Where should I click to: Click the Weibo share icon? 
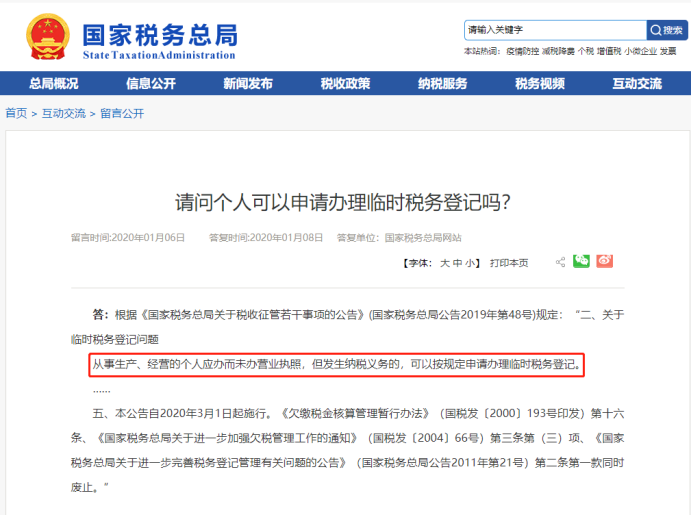[605, 261]
